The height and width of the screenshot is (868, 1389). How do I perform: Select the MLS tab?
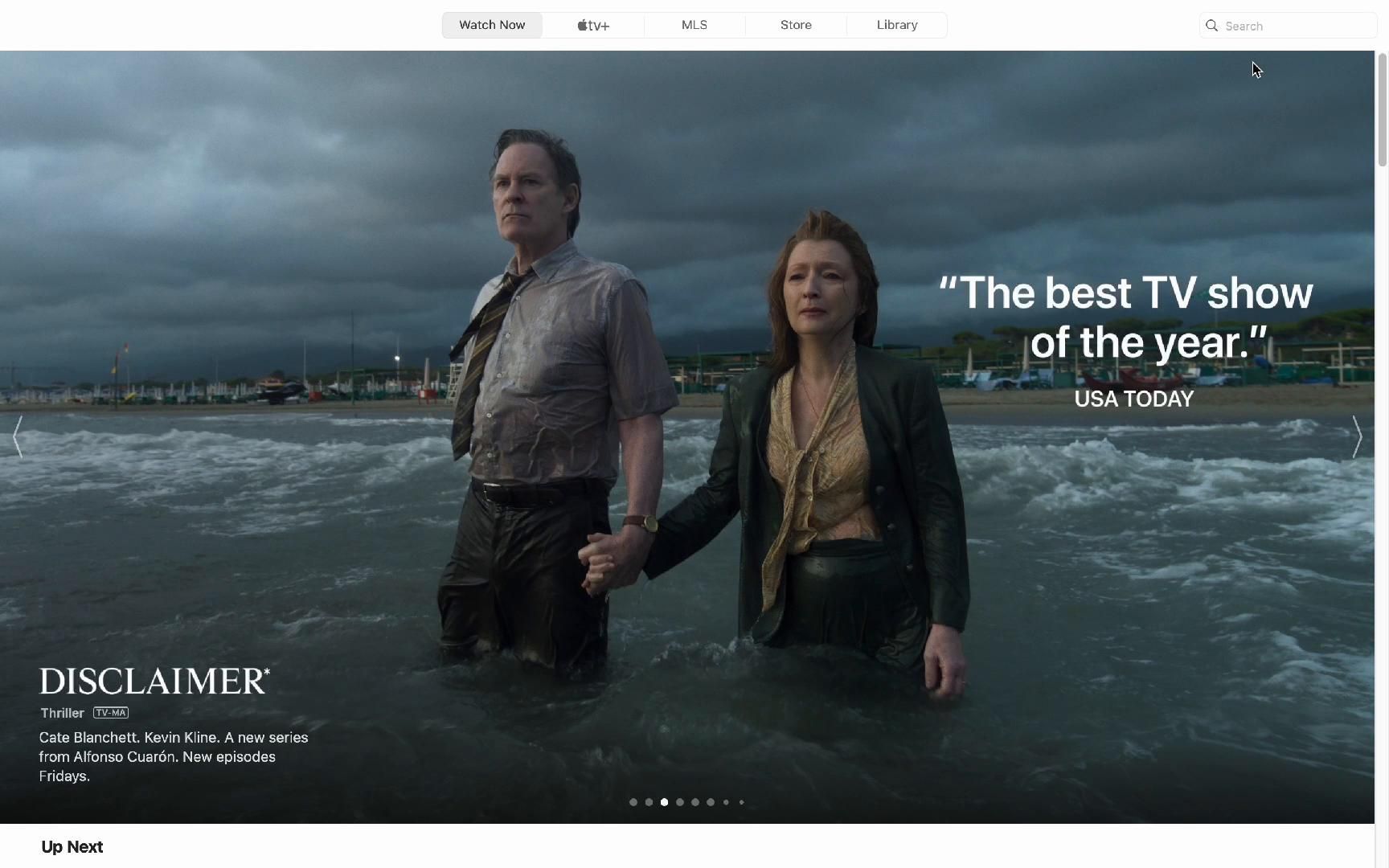(694, 25)
